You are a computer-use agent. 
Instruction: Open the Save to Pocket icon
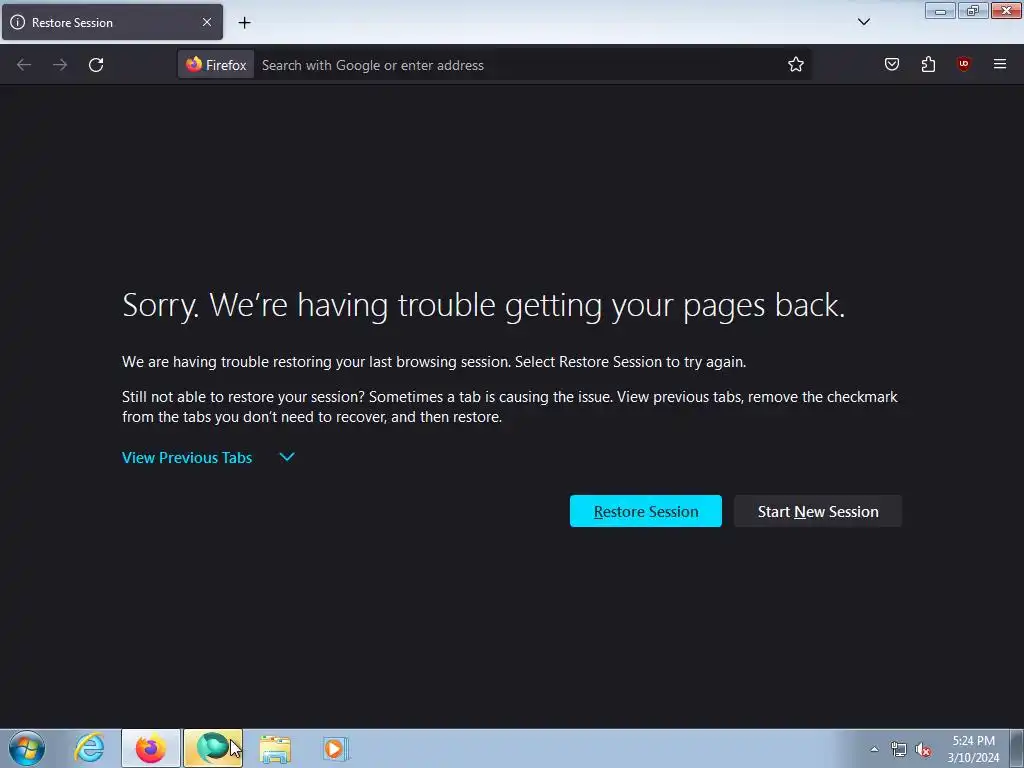click(x=891, y=64)
